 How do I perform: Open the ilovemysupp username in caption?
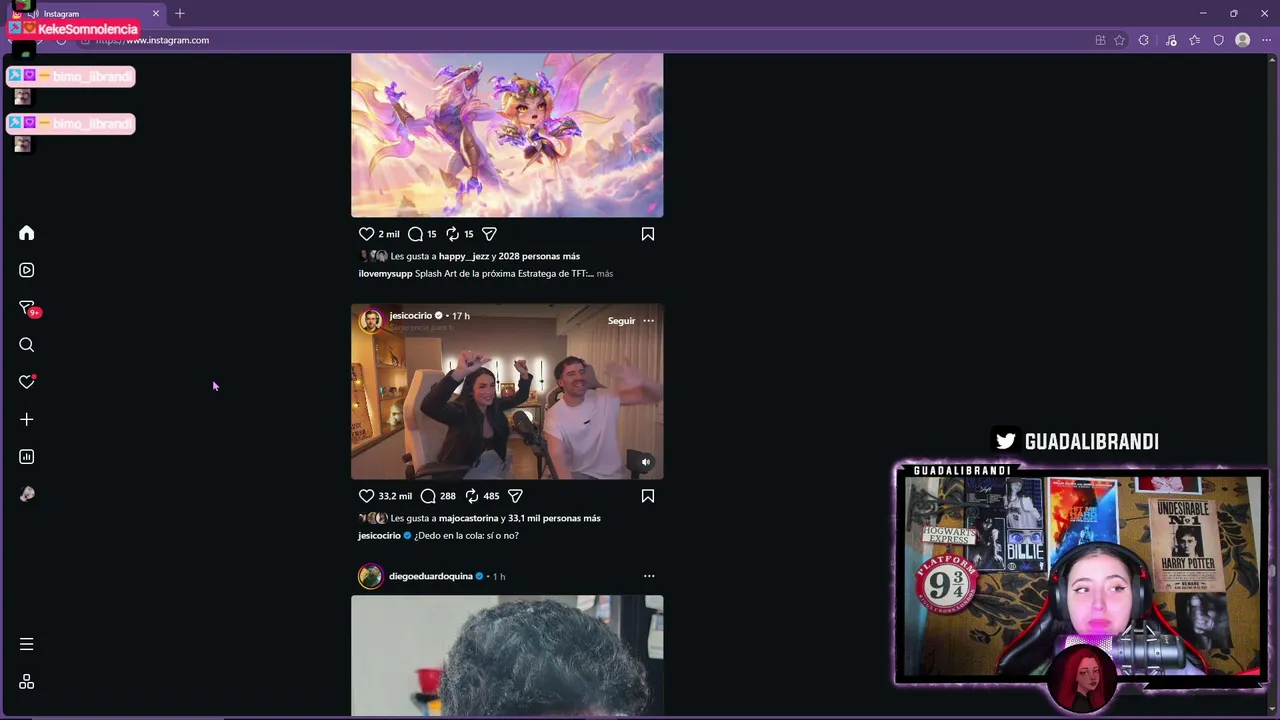click(385, 274)
